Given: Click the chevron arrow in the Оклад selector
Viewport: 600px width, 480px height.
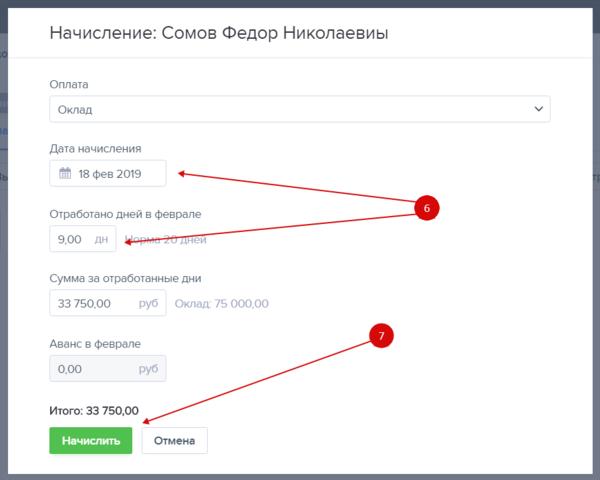Looking at the screenshot, I should [539, 109].
